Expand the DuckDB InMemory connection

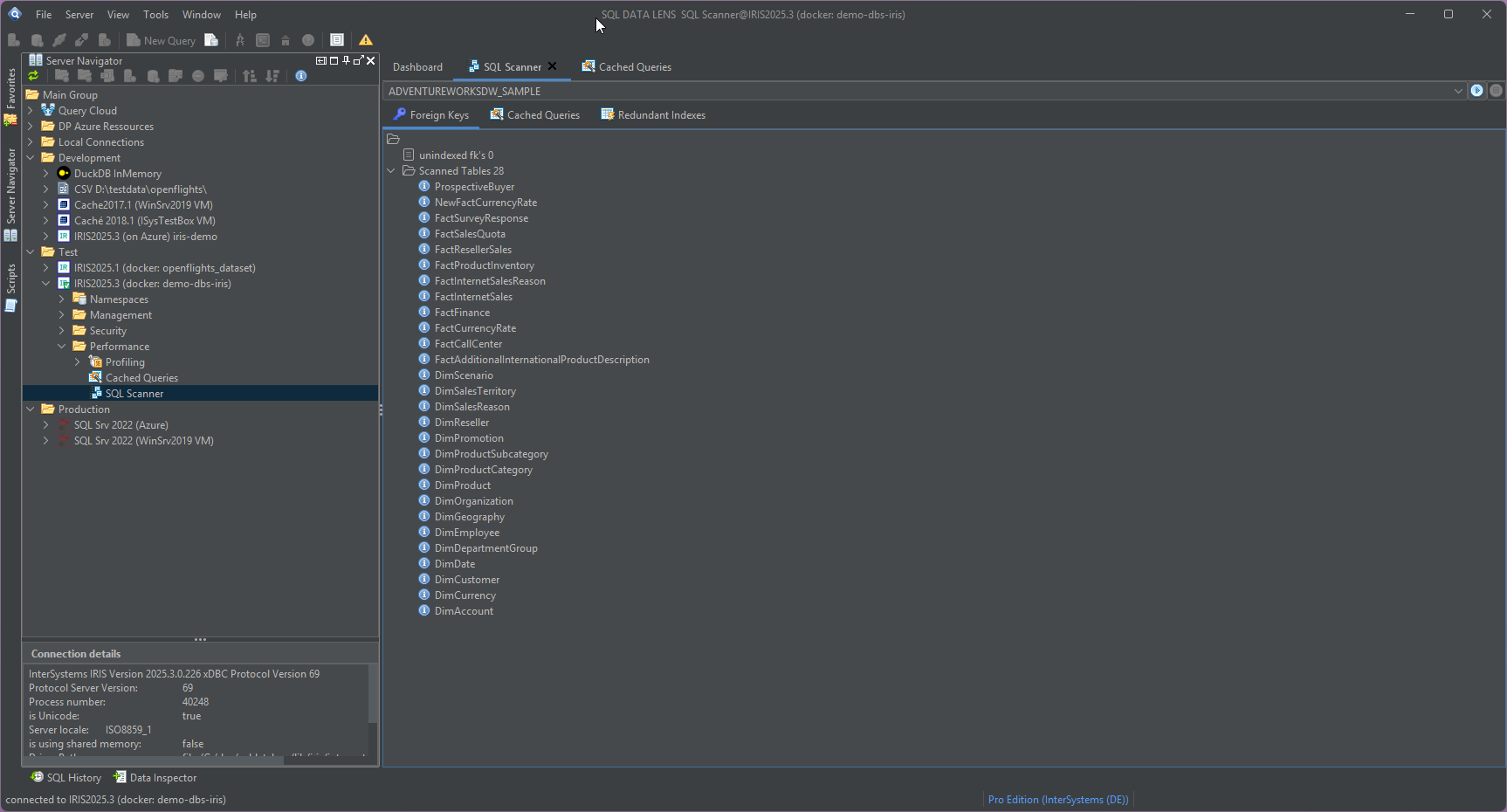pyautogui.click(x=46, y=174)
